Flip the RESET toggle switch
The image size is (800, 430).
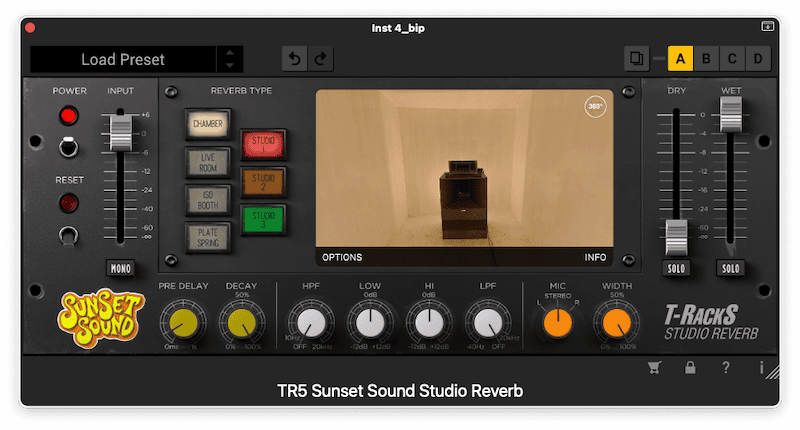click(x=68, y=235)
